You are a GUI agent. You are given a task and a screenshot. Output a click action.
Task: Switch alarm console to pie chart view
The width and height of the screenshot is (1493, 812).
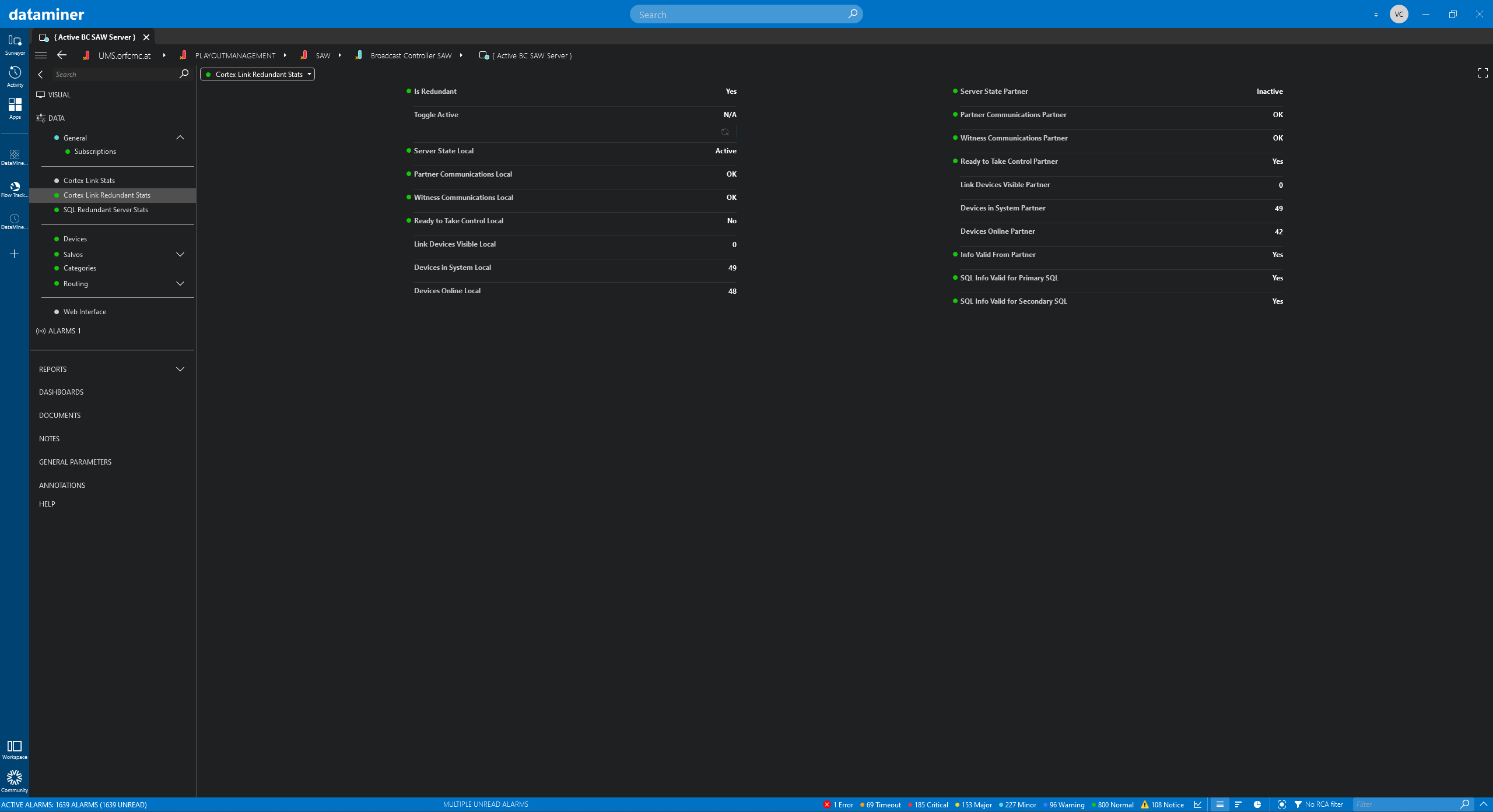(x=1257, y=804)
